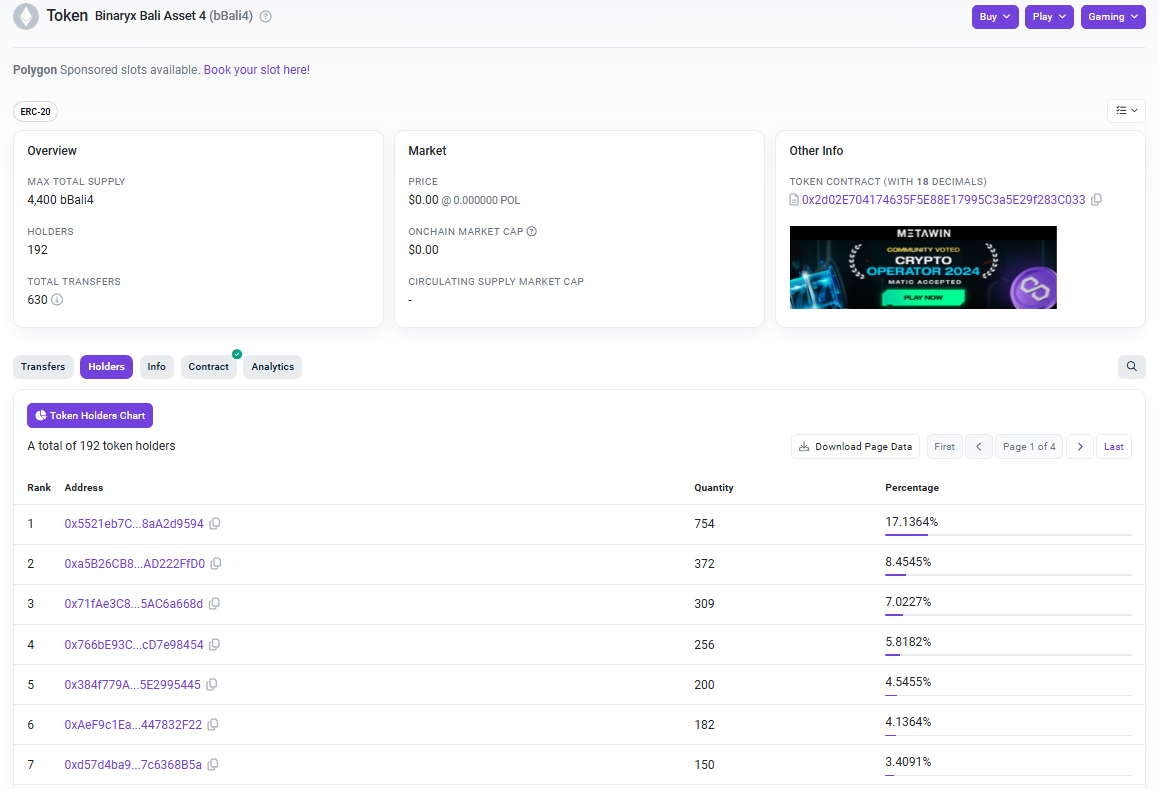Open the Token Holders Chart
Screen dimensions: 1159x789
pos(89,415)
